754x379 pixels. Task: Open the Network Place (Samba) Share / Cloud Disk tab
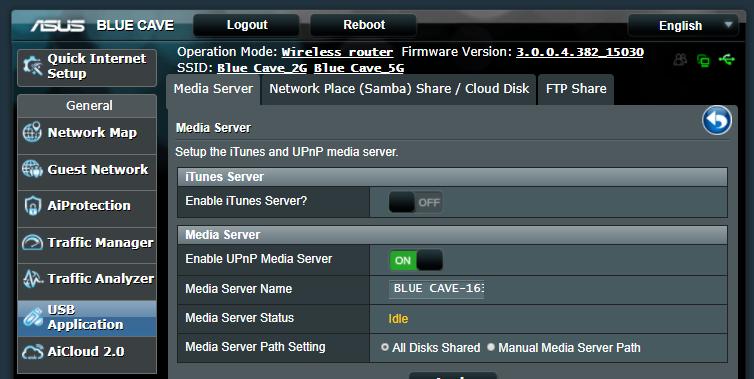[399, 89]
